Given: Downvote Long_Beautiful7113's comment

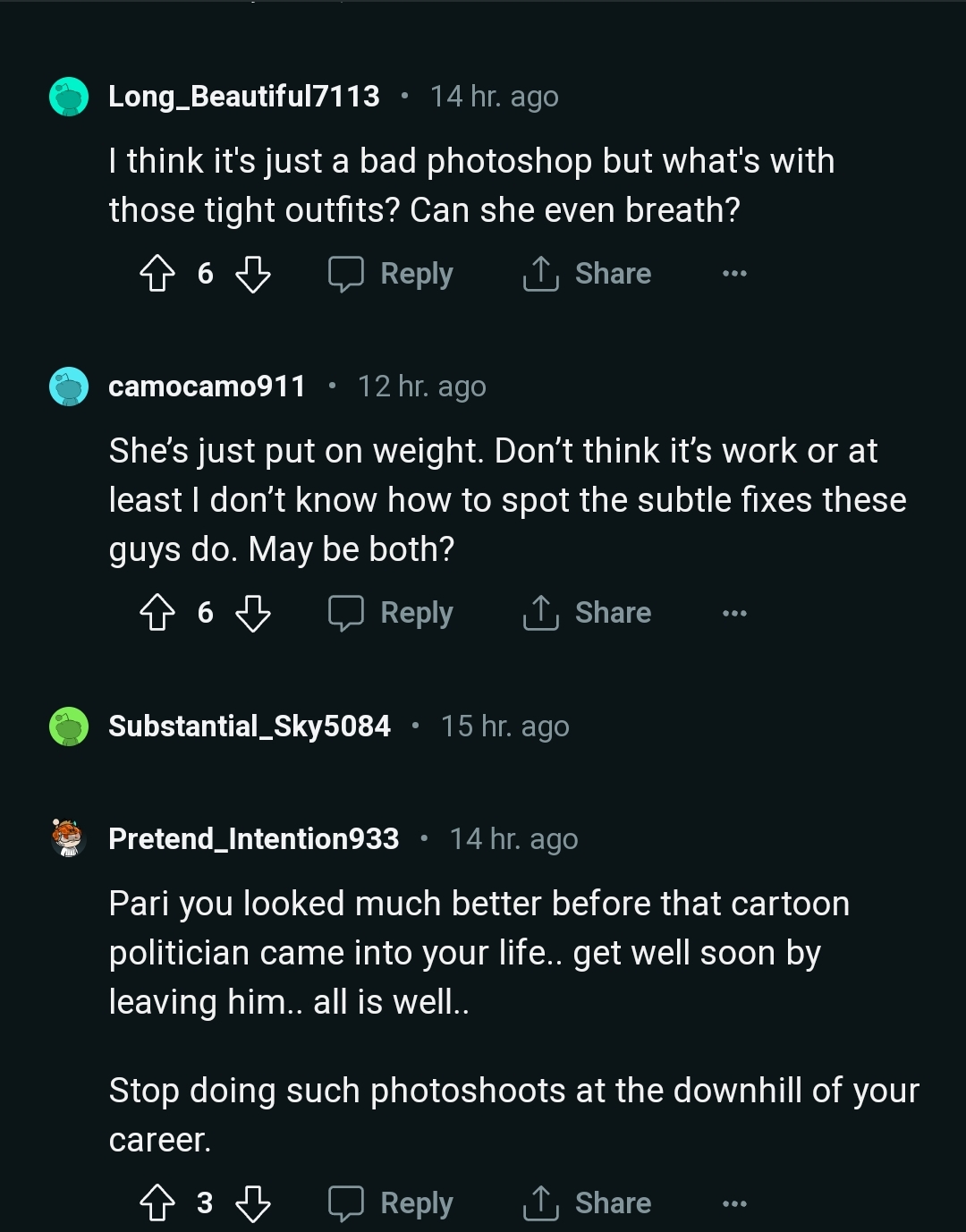Looking at the screenshot, I should click(x=253, y=274).
